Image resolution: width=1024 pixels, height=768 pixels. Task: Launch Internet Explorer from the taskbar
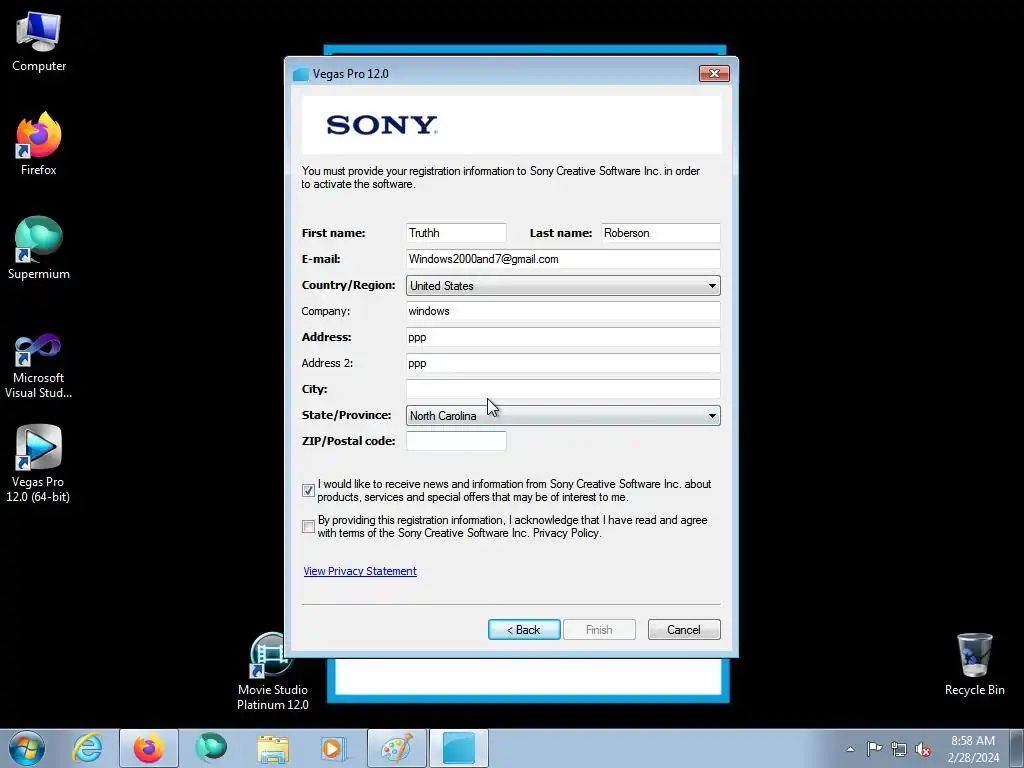point(88,748)
